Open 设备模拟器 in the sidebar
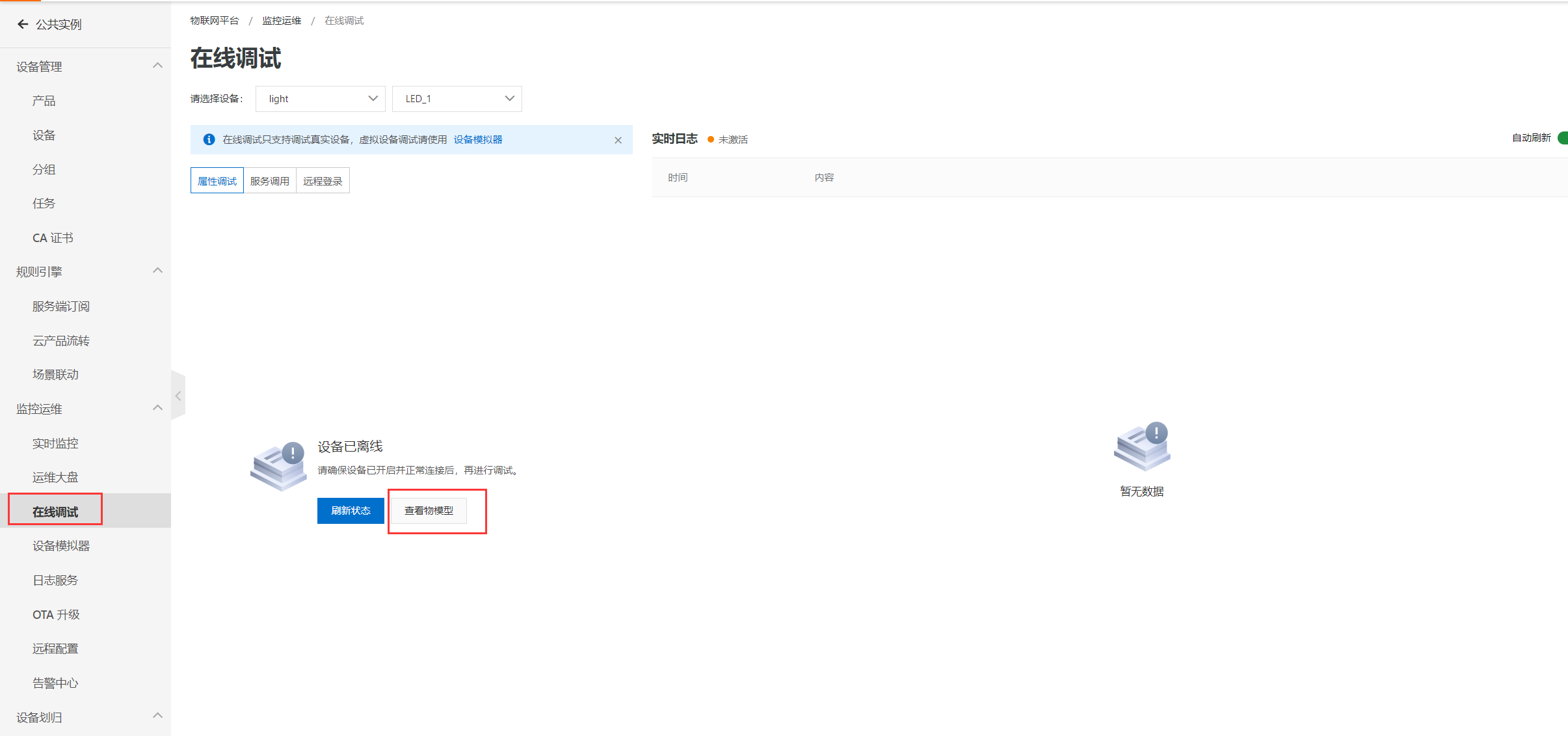This screenshot has width=1568, height=736. point(61,546)
